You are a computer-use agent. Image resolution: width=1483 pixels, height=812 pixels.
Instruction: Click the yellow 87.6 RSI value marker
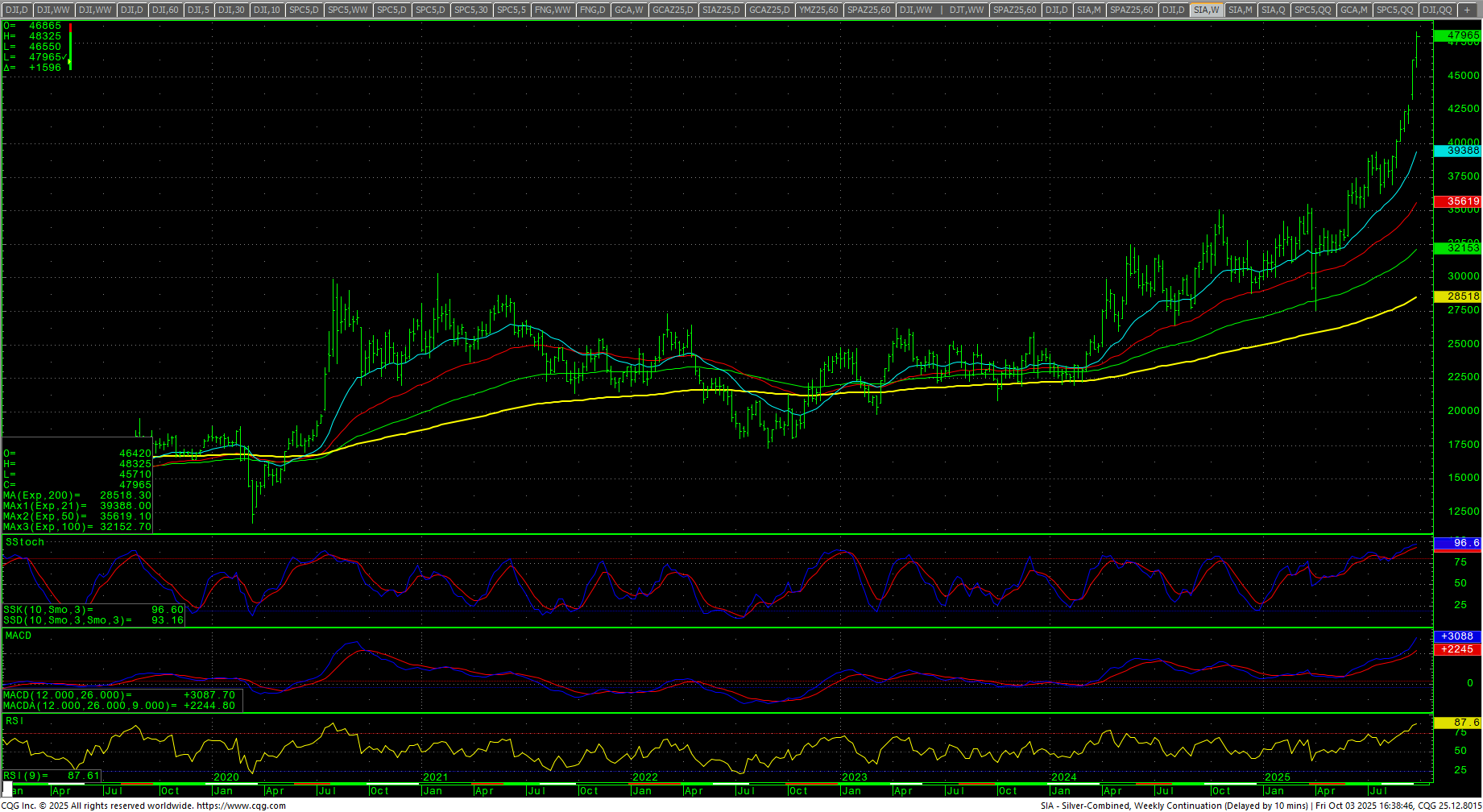point(1457,723)
